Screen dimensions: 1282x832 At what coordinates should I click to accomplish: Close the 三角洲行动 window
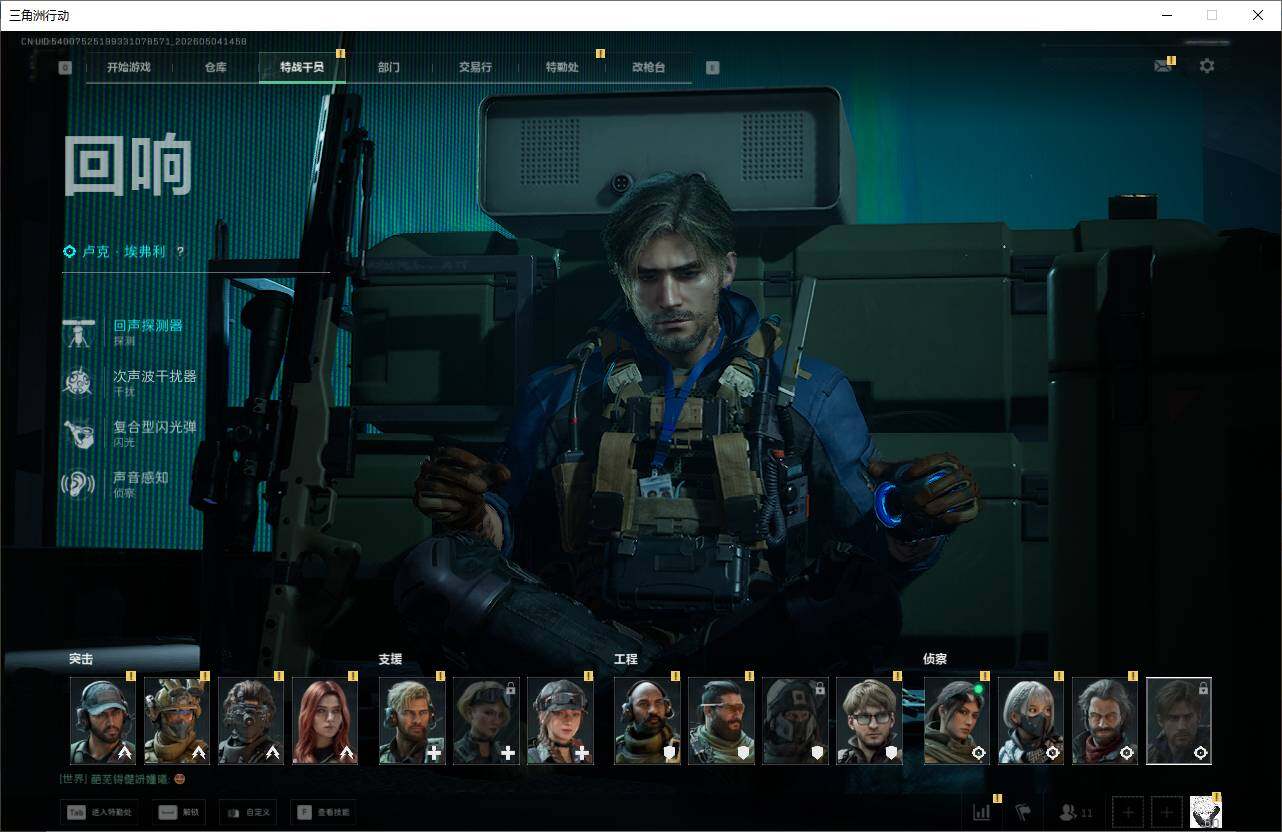click(1258, 15)
